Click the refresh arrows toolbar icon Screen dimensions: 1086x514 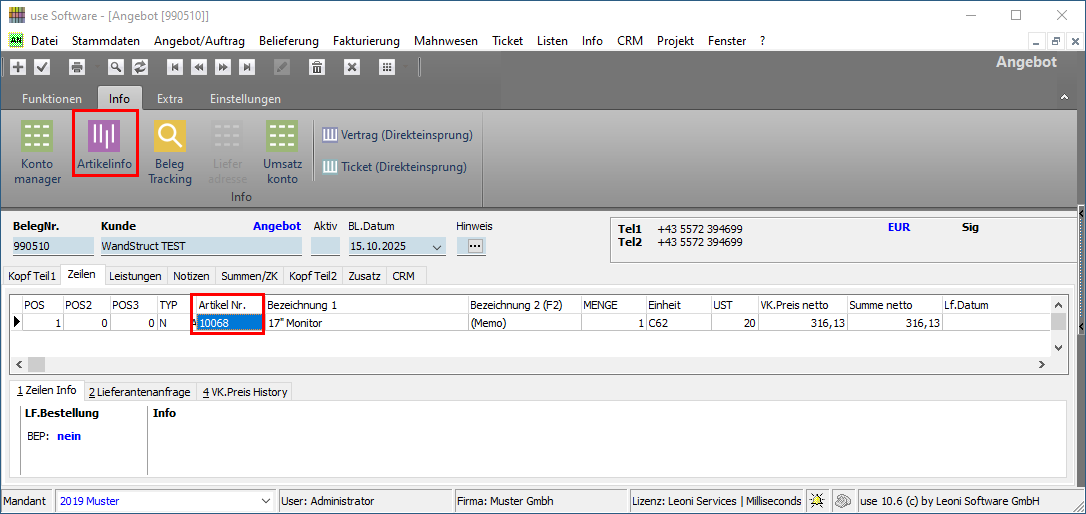point(140,67)
